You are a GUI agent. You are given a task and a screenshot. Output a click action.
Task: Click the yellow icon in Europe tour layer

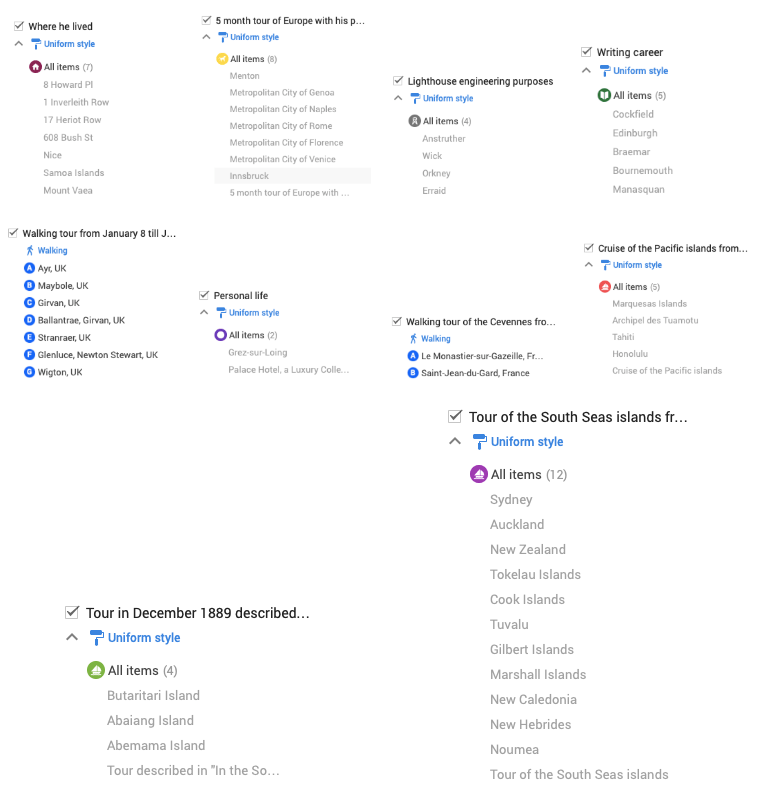click(x=222, y=59)
